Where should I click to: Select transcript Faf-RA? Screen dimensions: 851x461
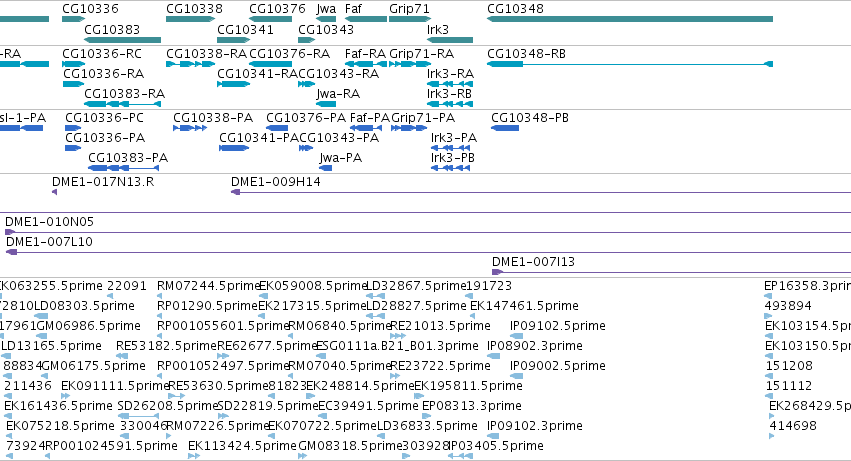(x=365, y=54)
